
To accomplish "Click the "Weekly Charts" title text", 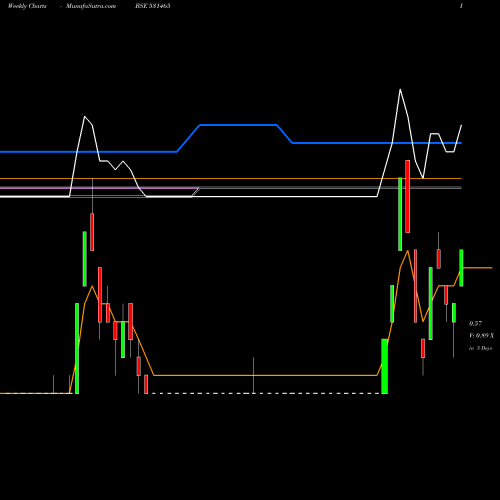I will pos(27,6).
